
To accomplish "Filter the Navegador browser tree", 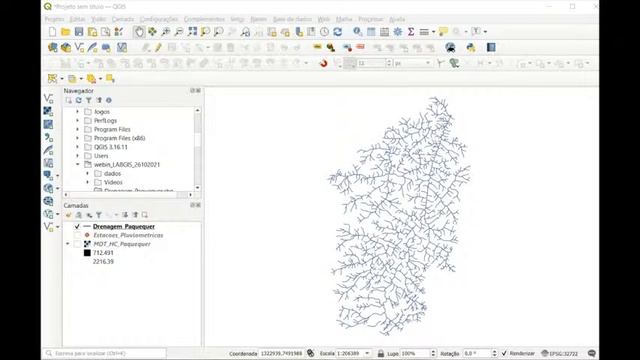I will click(x=89, y=100).
